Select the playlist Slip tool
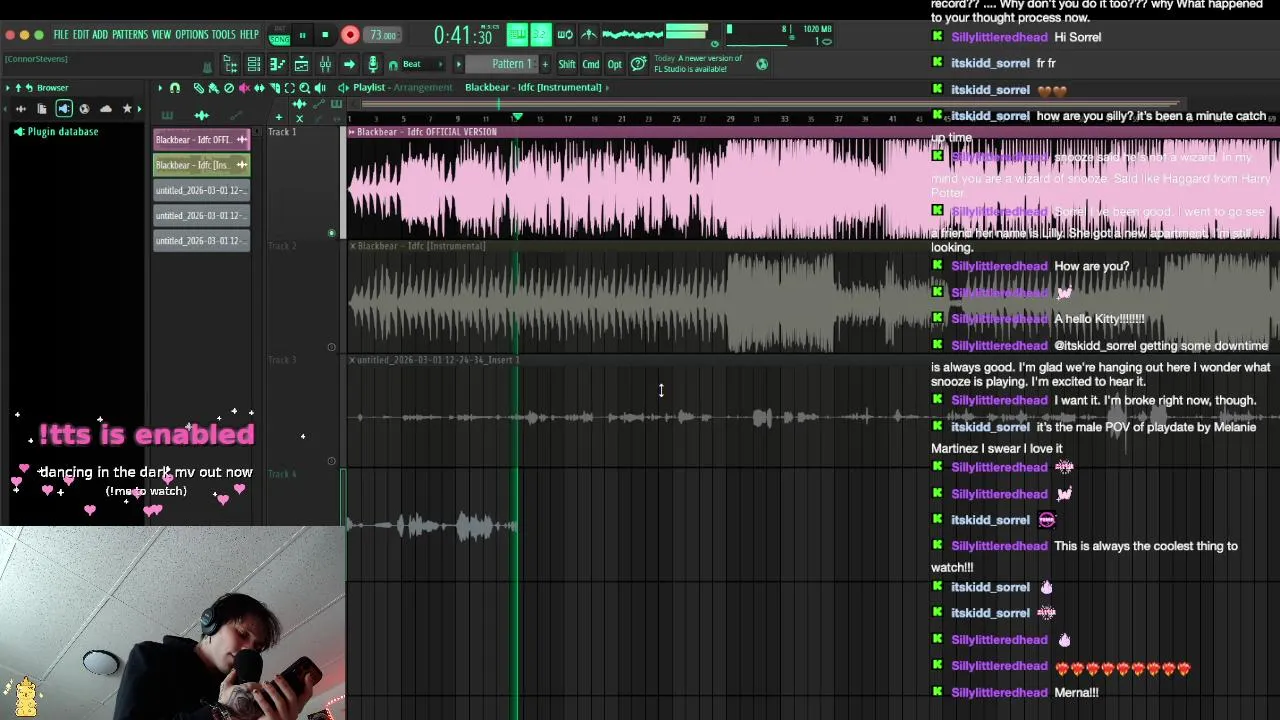 [x=259, y=87]
